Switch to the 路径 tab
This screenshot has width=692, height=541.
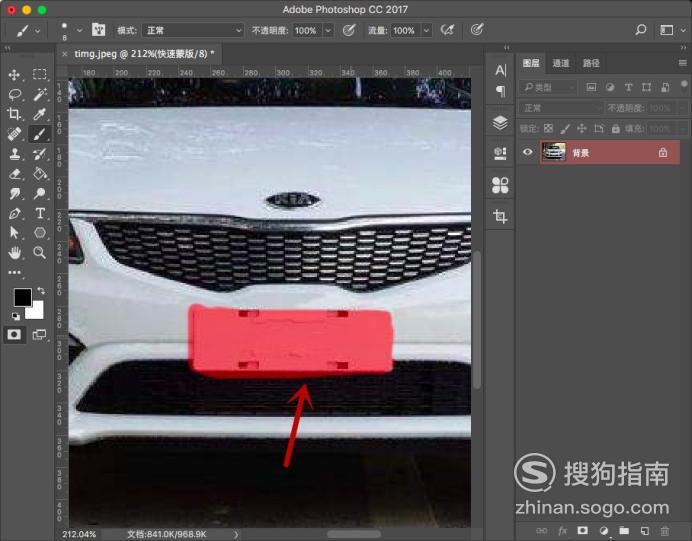[x=591, y=63]
